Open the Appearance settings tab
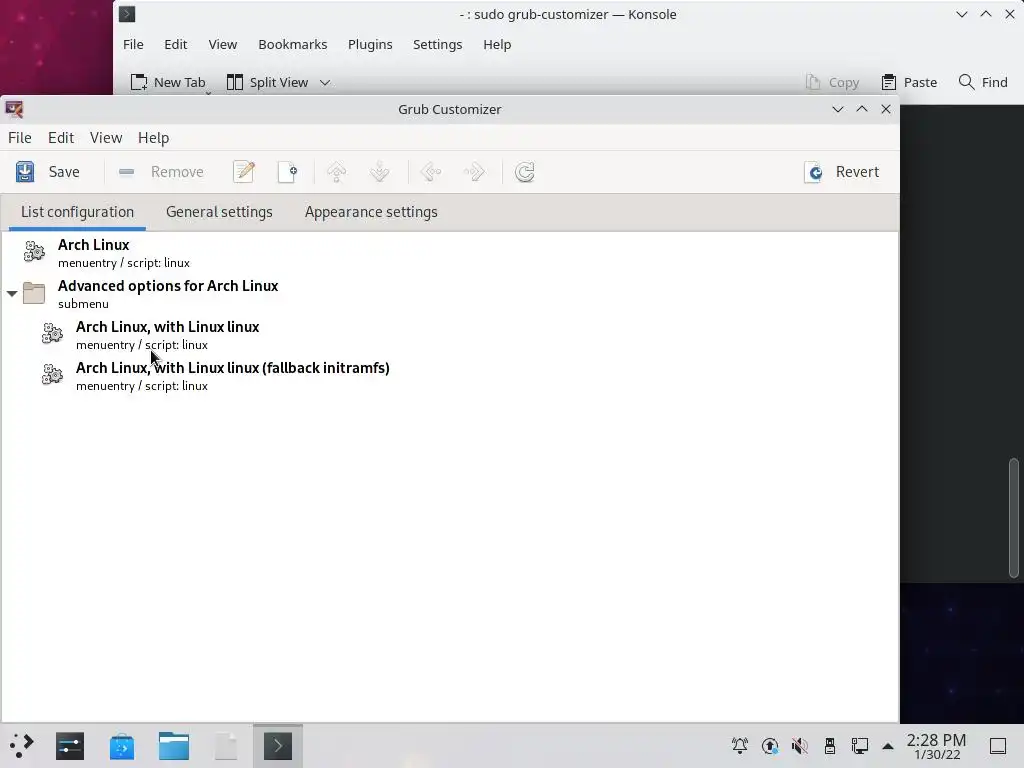The height and width of the screenshot is (768, 1024). click(x=371, y=212)
